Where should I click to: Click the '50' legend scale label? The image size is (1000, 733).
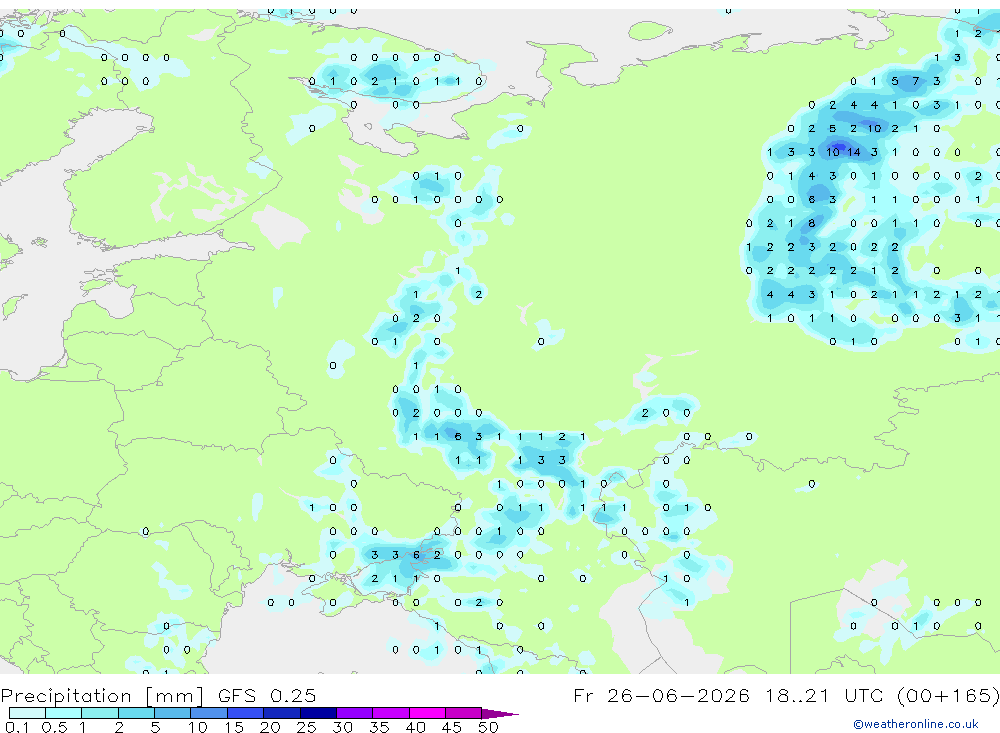pos(488,727)
